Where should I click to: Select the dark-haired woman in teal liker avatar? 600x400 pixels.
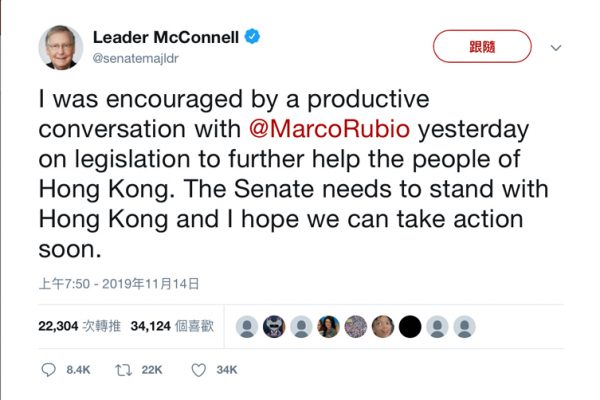click(x=328, y=326)
